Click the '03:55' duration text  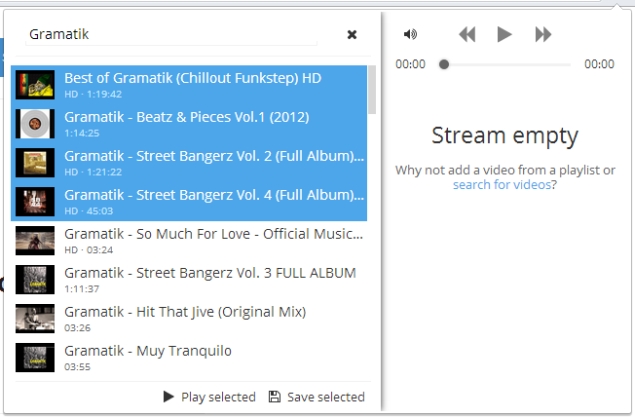pos(77,367)
